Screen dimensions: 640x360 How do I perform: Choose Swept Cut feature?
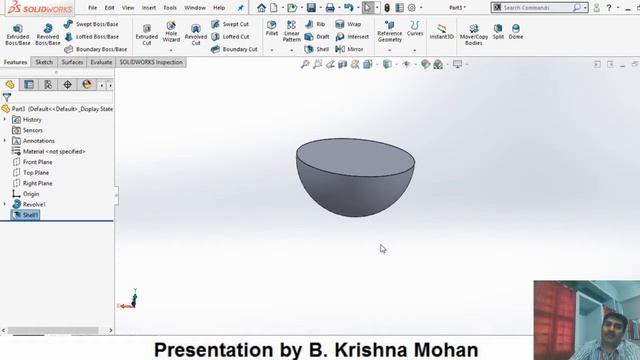[x=230, y=24]
